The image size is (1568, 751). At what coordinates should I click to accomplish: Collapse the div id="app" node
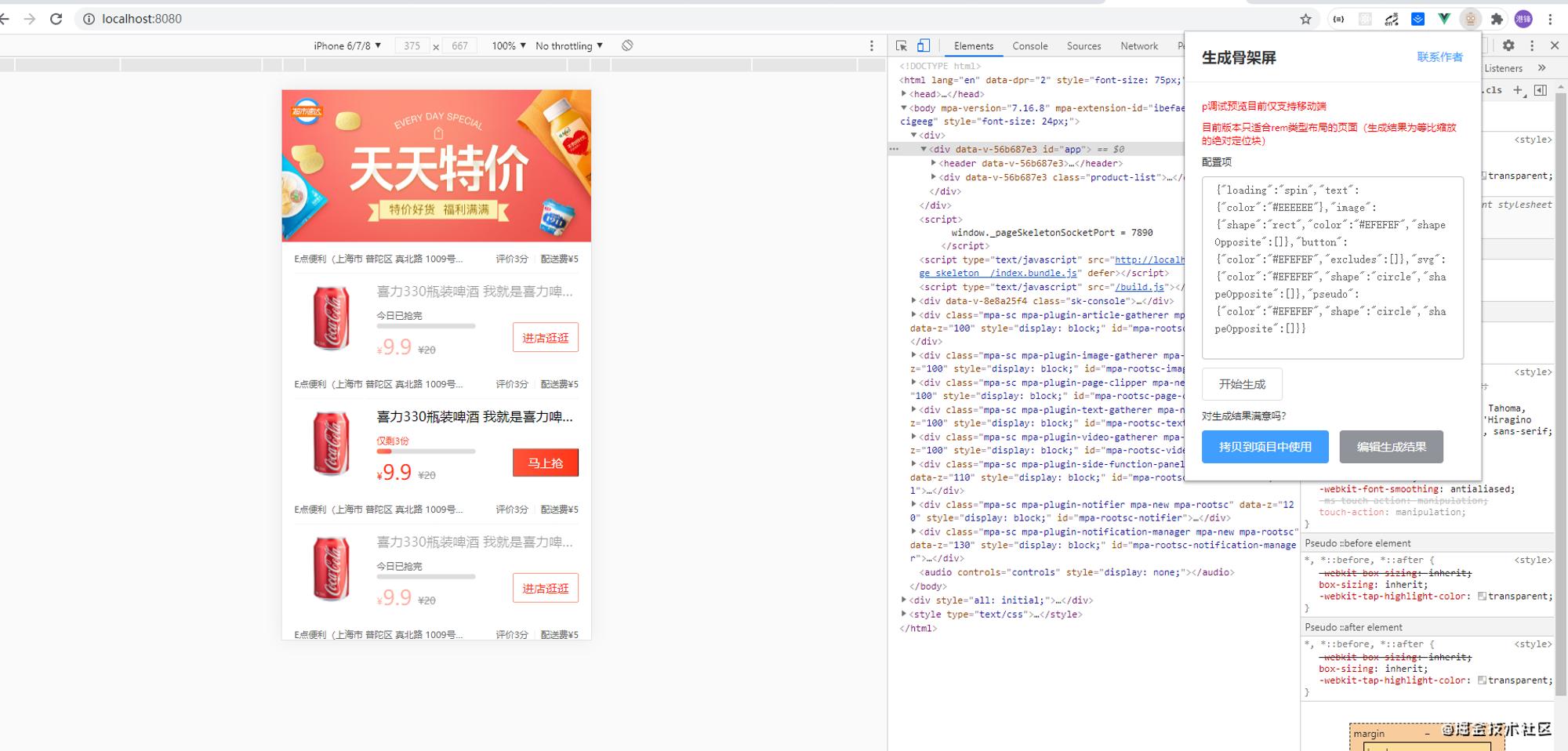click(x=924, y=149)
